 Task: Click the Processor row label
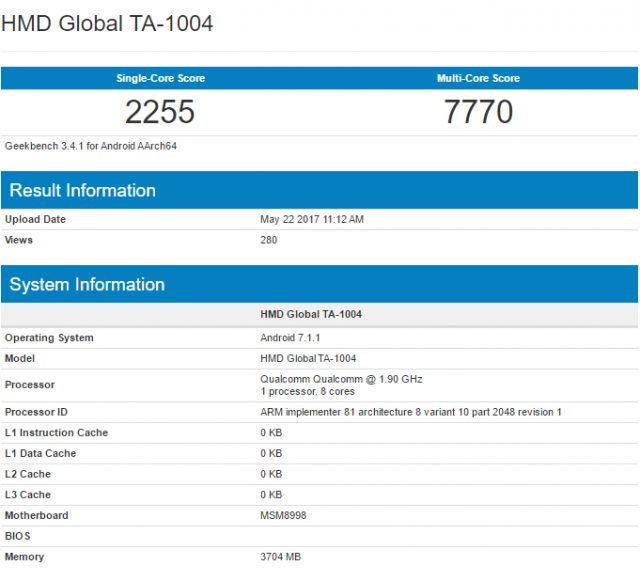pyautogui.click(x=30, y=385)
